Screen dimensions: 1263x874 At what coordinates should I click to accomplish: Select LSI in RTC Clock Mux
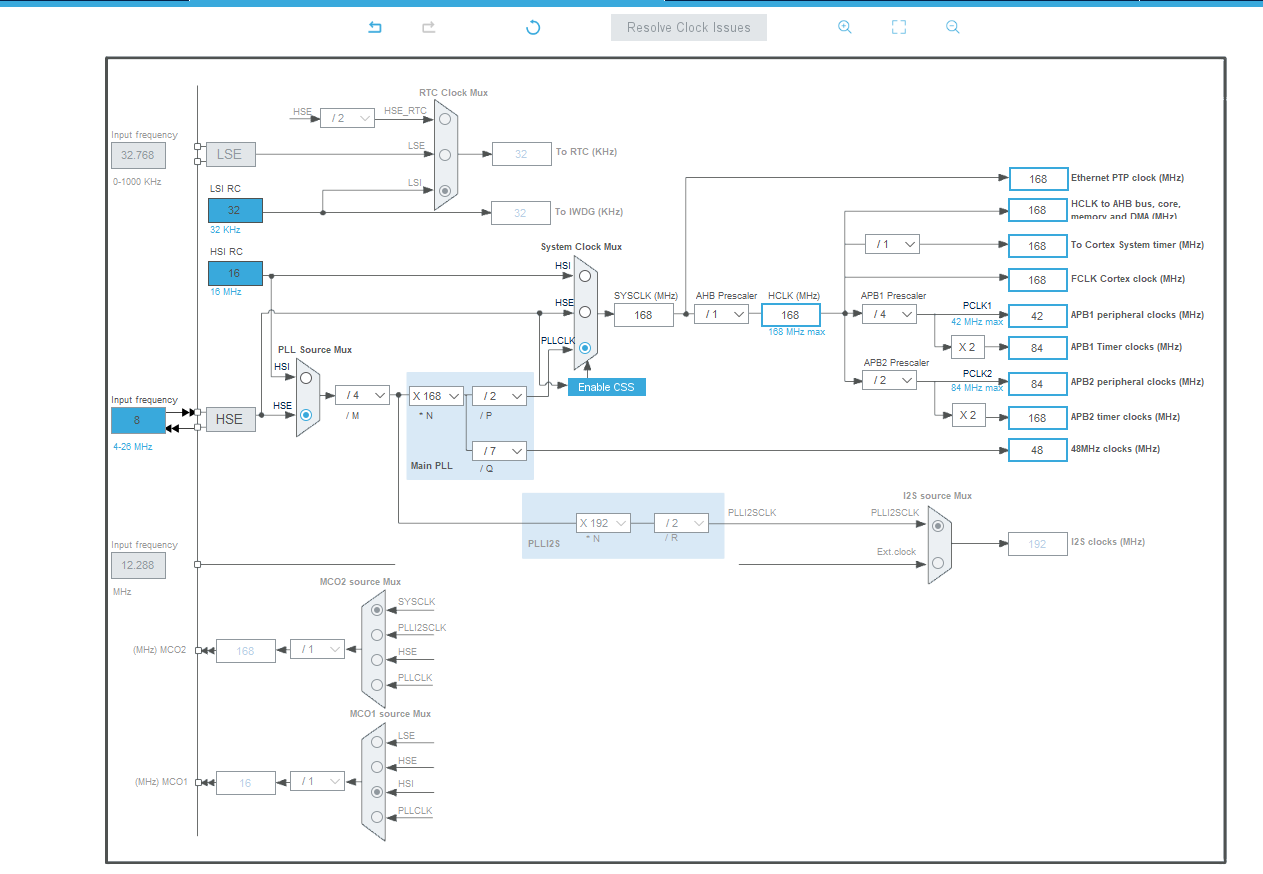tap(445, 190)
